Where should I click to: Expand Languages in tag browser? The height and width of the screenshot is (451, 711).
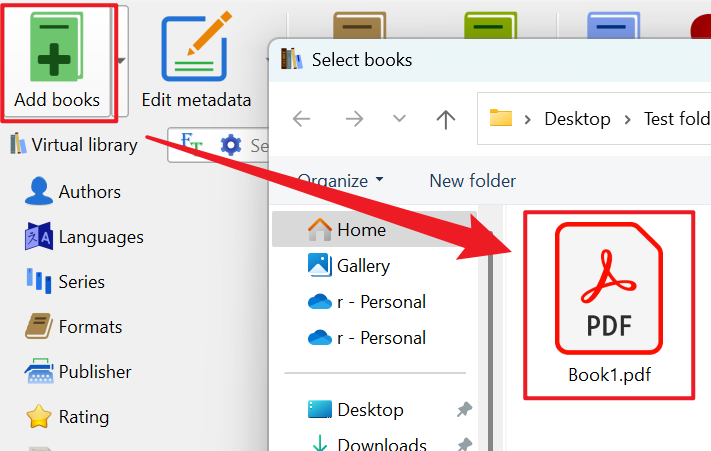(x=84, y=237)
